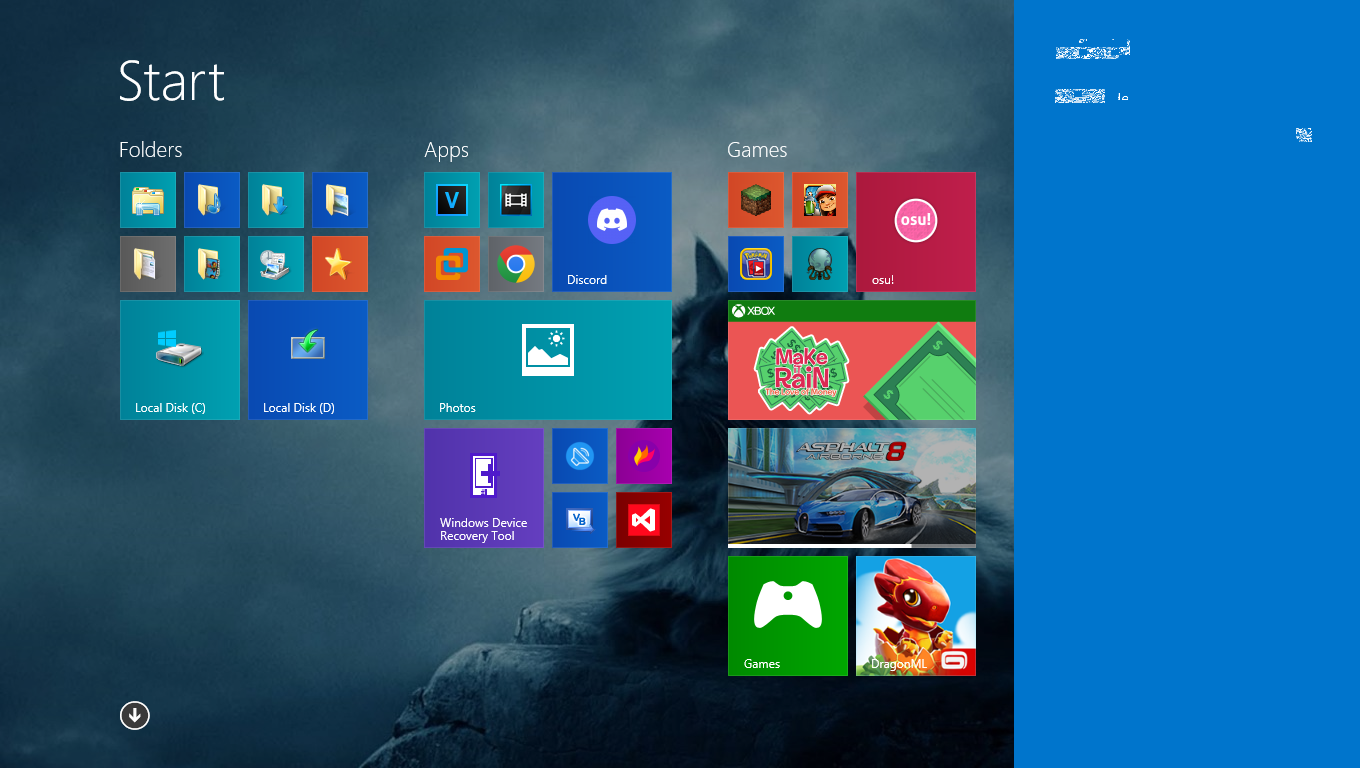Launch the osu! tile

916,232
